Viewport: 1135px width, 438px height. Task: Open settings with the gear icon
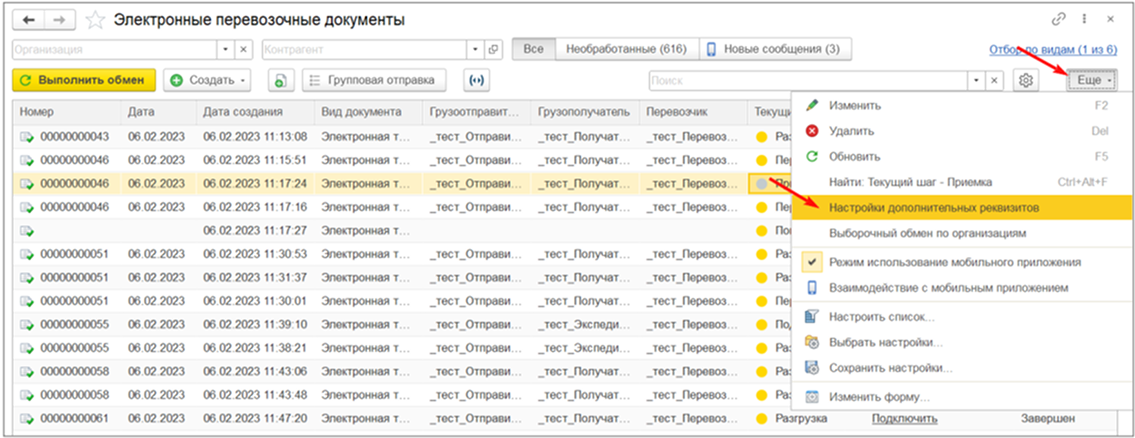(x=1025, y=80)
